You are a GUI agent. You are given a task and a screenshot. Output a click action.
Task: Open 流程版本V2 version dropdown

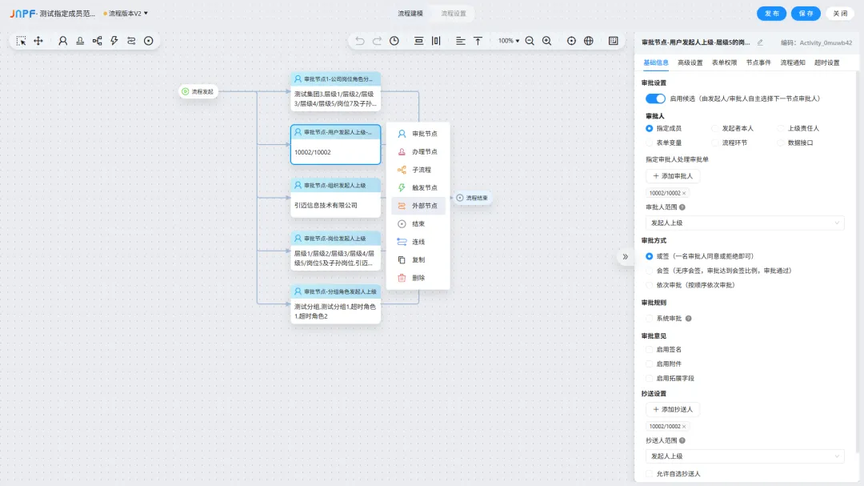[x=126, y=13]
